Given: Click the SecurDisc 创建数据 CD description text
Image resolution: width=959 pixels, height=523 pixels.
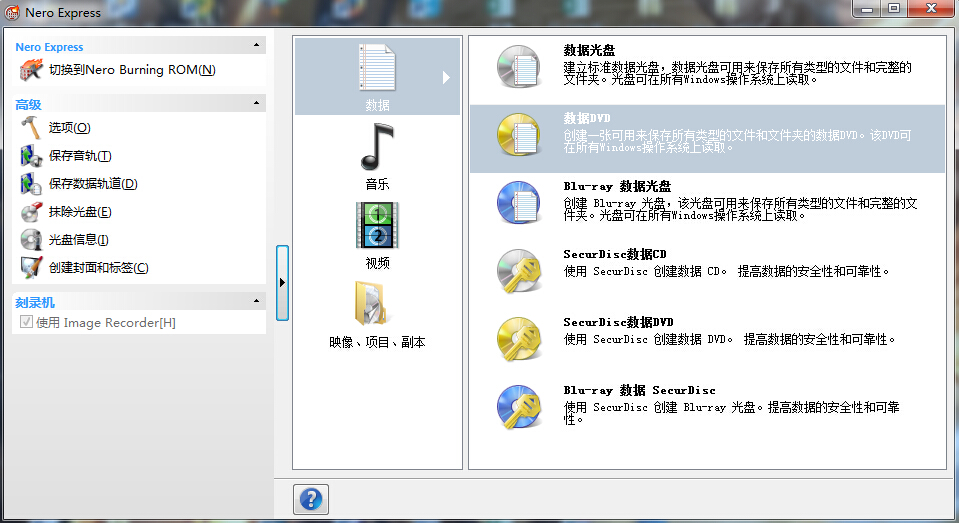Looking at the screenshot, I should coord(727,271).
